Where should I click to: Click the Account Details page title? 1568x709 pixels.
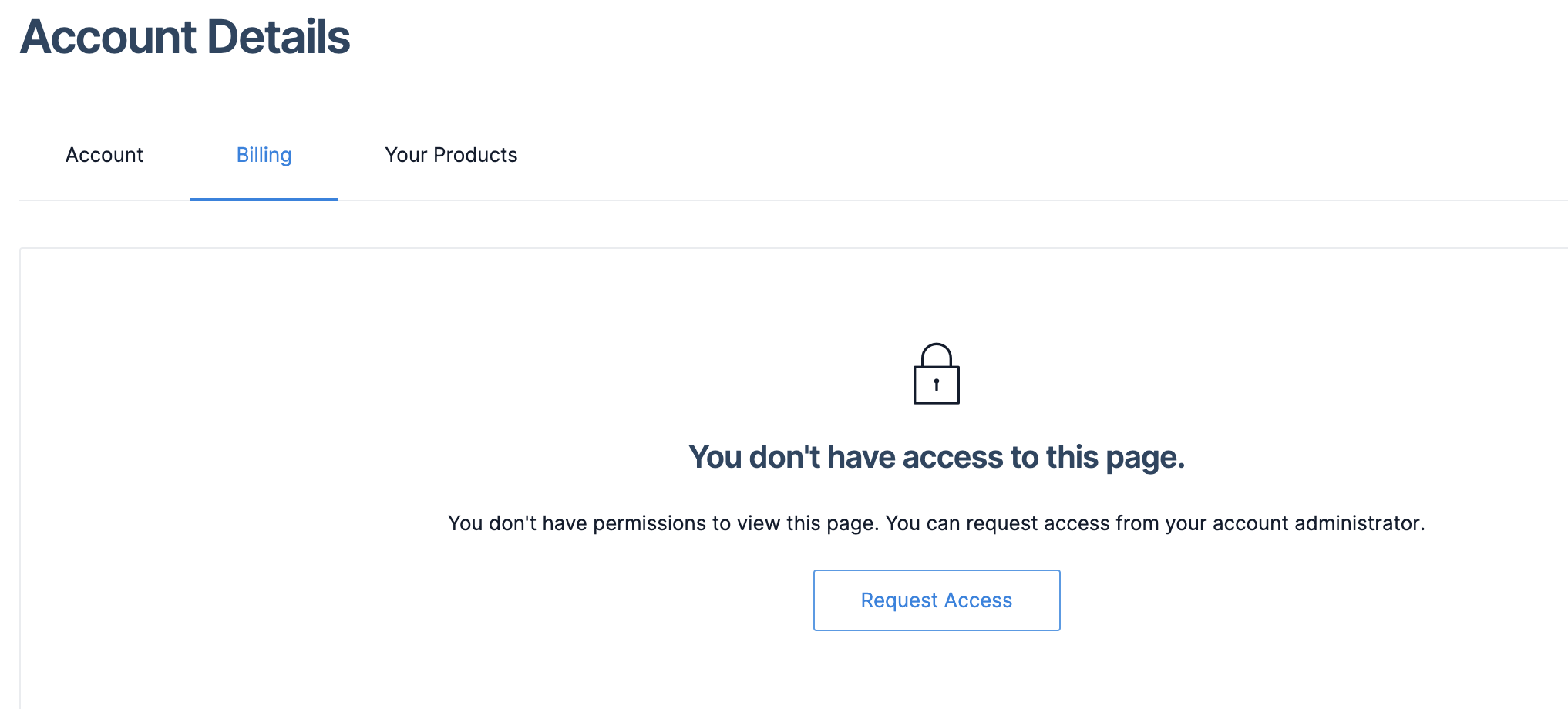[x=185, y=37]
